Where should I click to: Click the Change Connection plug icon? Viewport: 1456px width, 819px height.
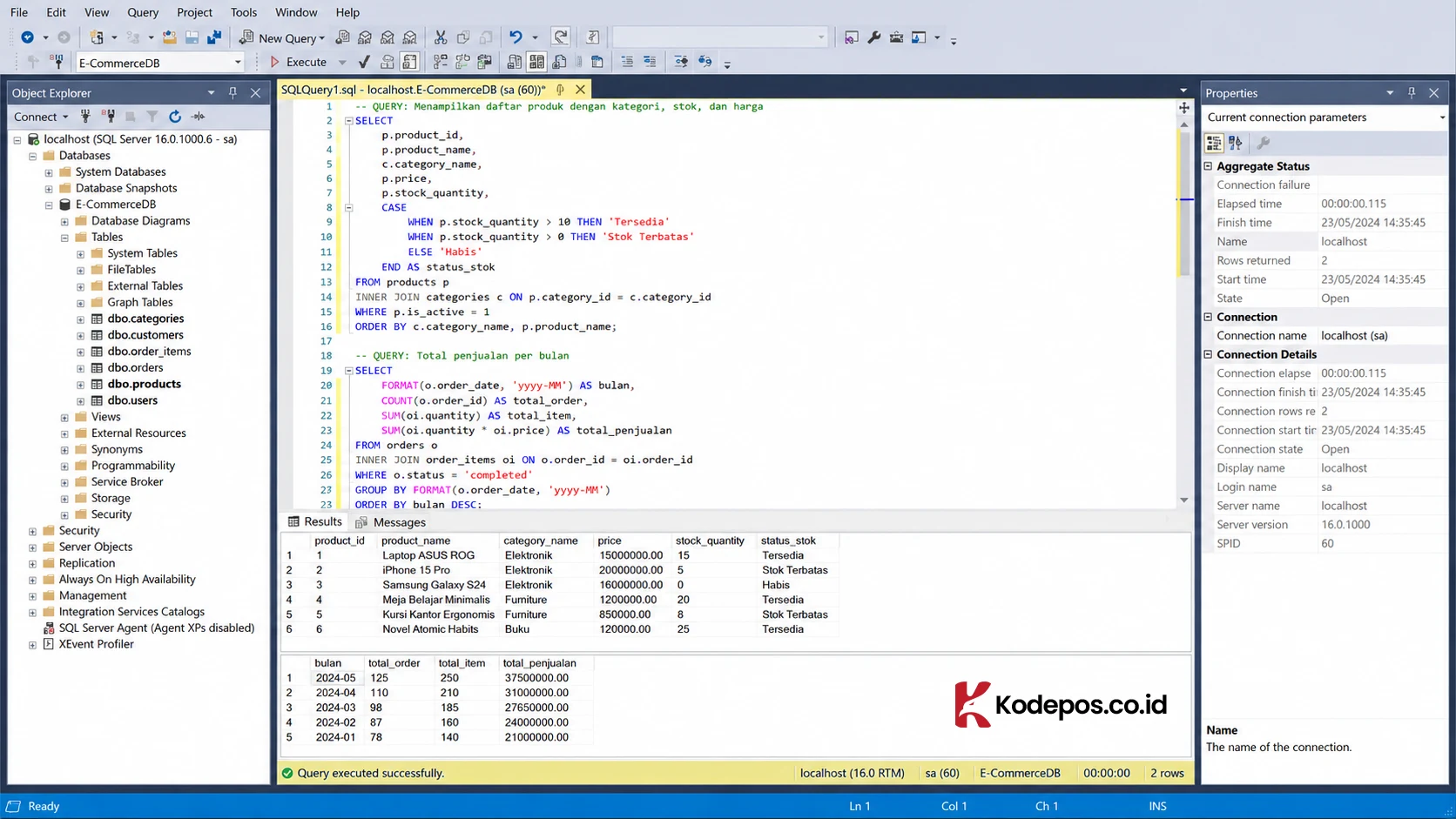(57, 62)
